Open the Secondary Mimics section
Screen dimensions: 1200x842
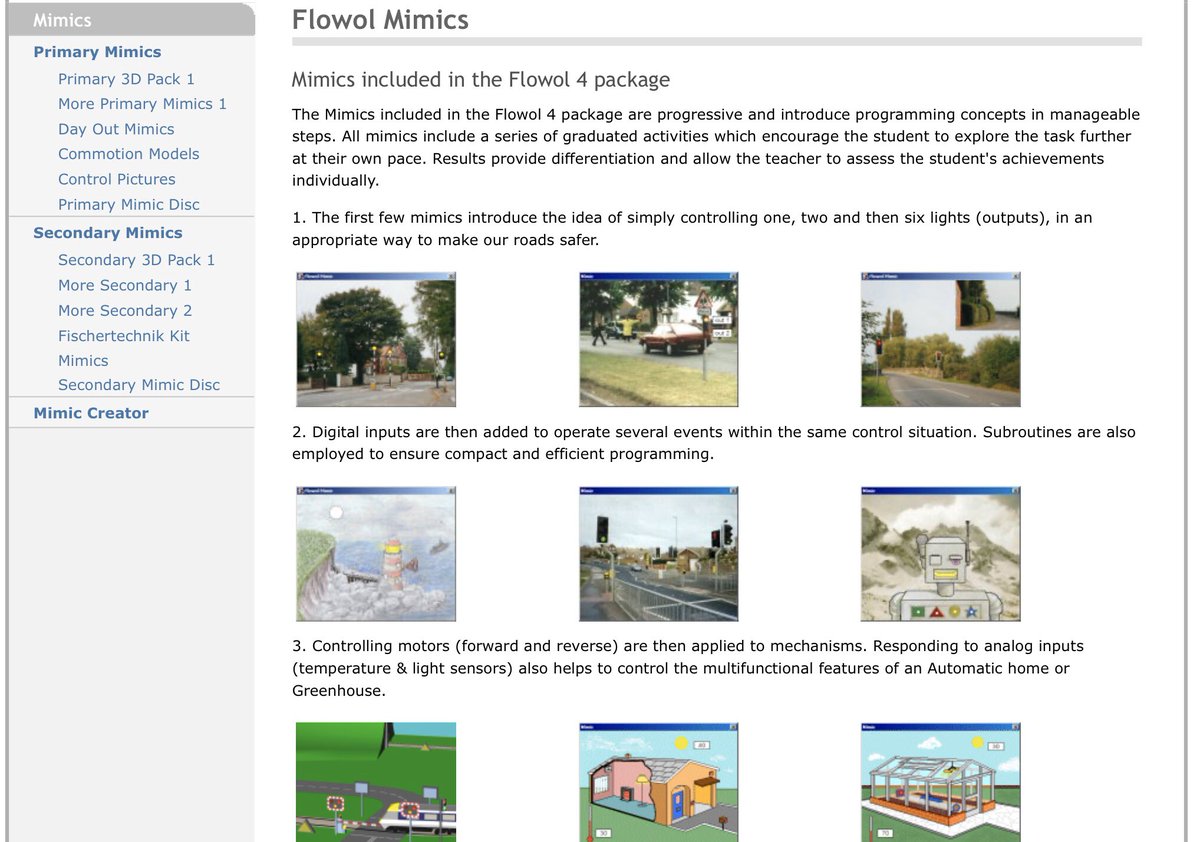pos(107,233)
